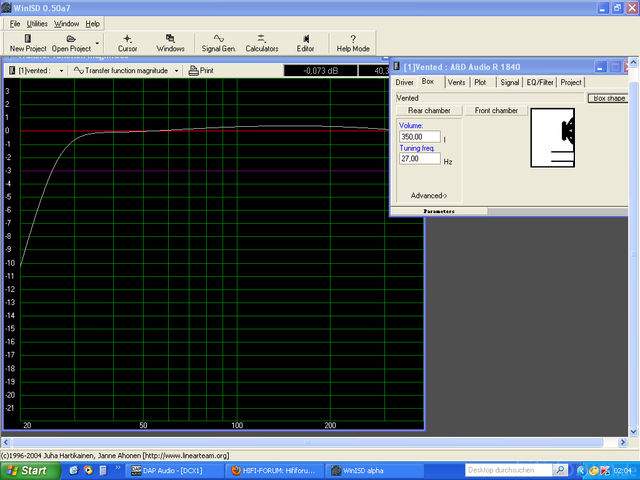Viewport: 640px width, 480px height.
Task: Expand hidden system tray icons arrow
Action: pos(582,471)
